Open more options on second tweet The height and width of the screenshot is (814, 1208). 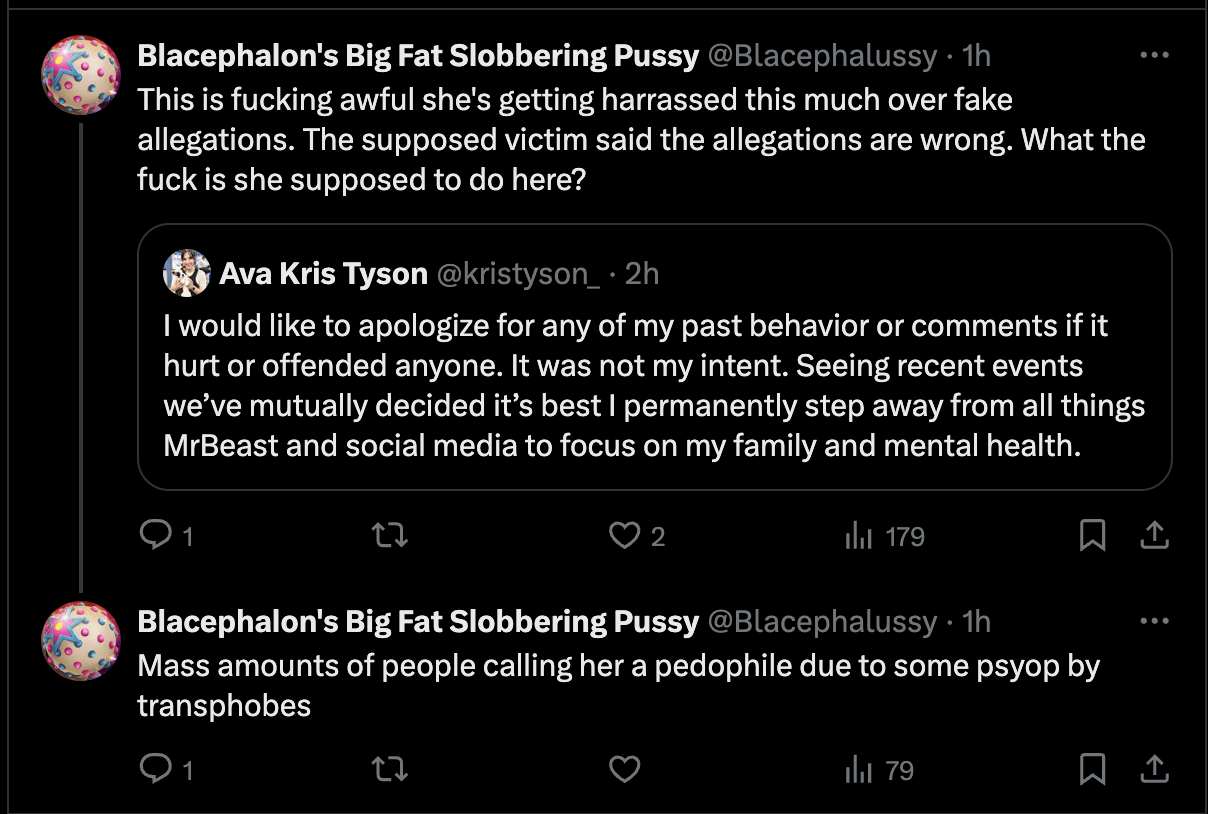click(1154, 621)
